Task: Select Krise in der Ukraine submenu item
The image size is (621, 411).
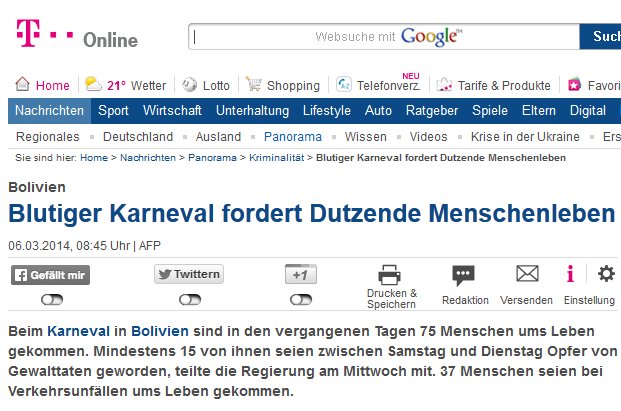Action: (x=525, y=137)
